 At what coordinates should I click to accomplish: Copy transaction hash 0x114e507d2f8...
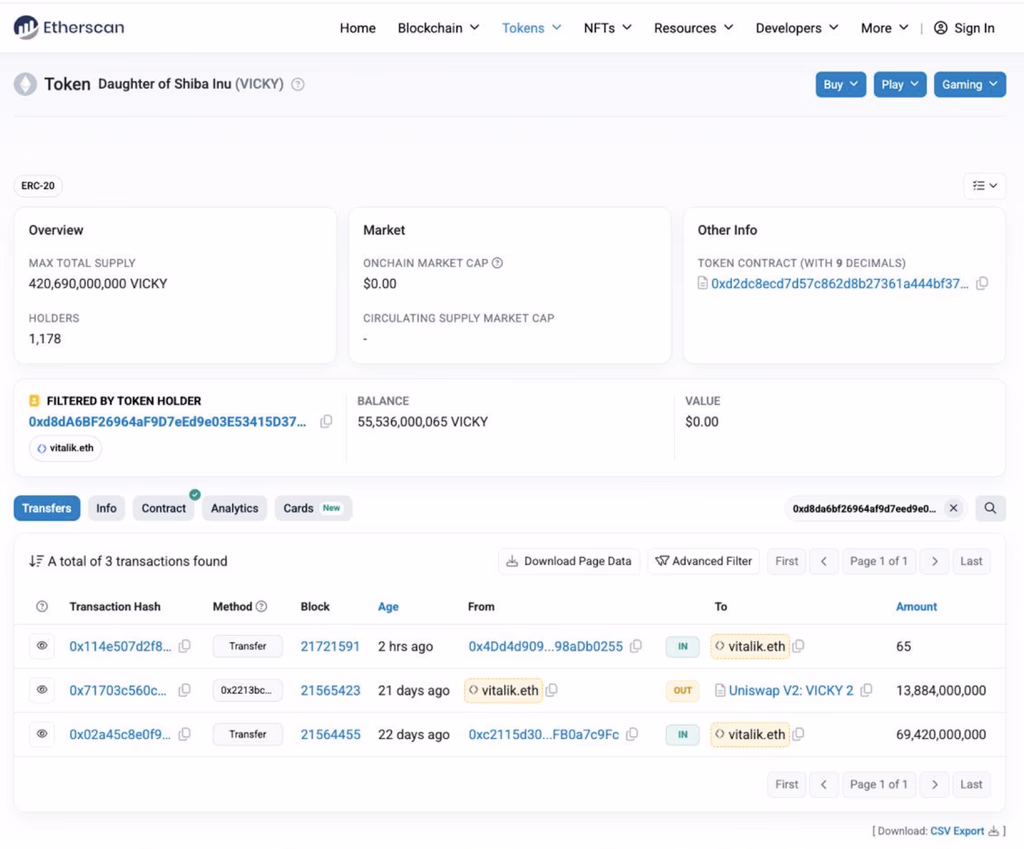pyautogui.click(x=185, y=646)
